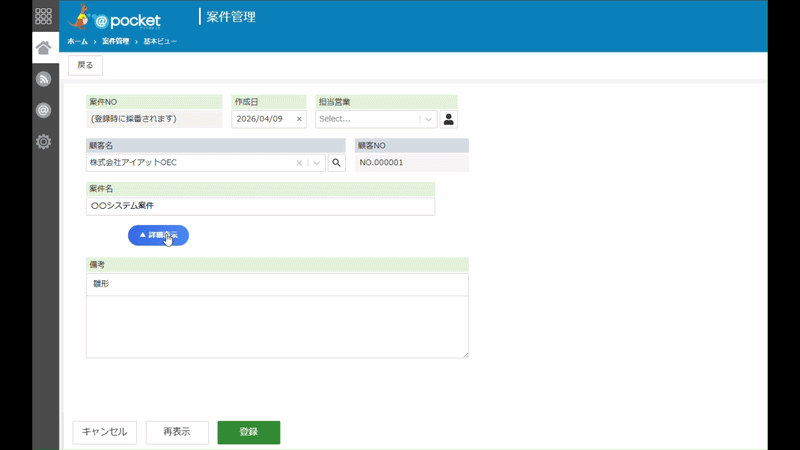Open the app grid menu icon
Viewport: 800px width, 450px height.
tap(43, 16)
